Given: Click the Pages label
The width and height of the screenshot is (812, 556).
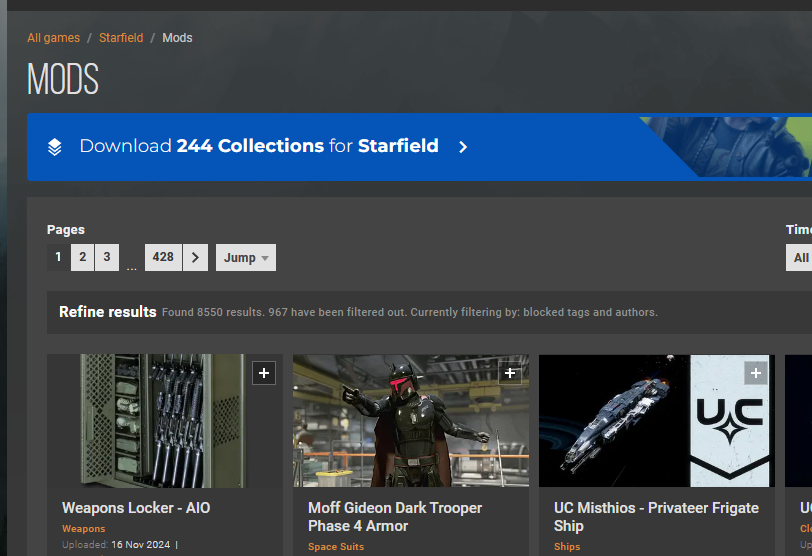Looking at the screenshot, I should (66, 229).
